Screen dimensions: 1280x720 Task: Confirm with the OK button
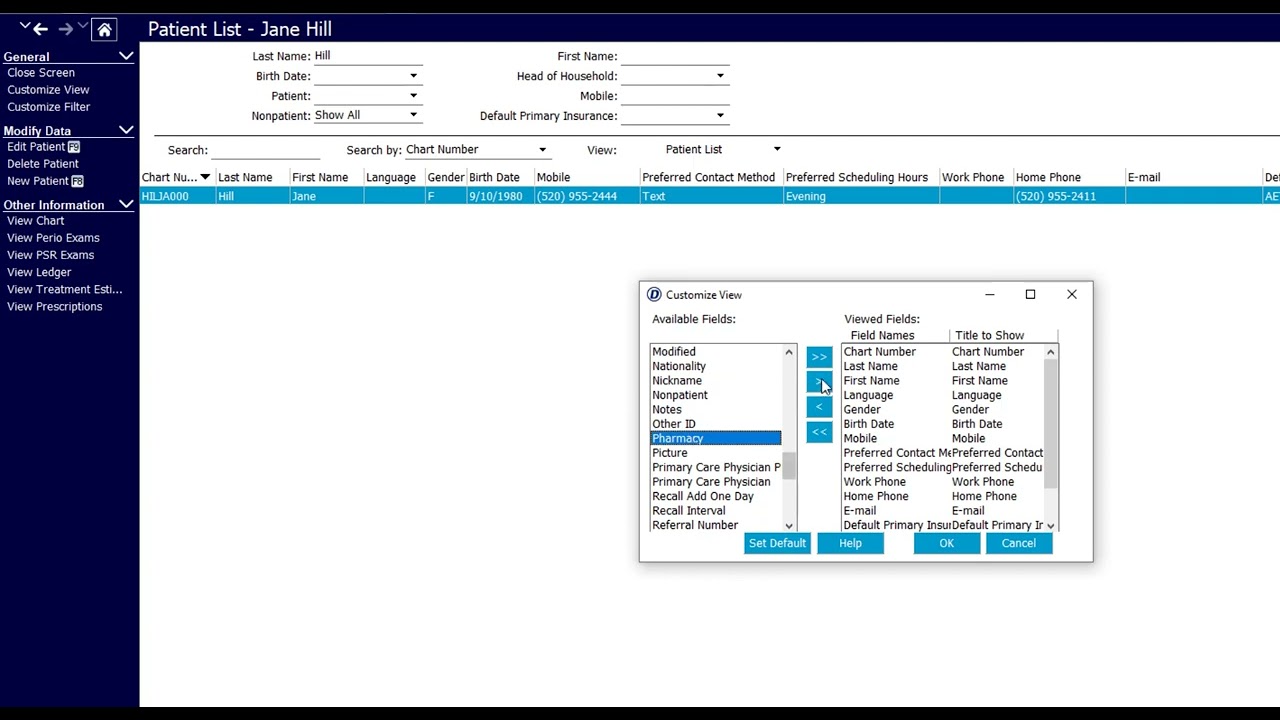[x=946, y=543]
